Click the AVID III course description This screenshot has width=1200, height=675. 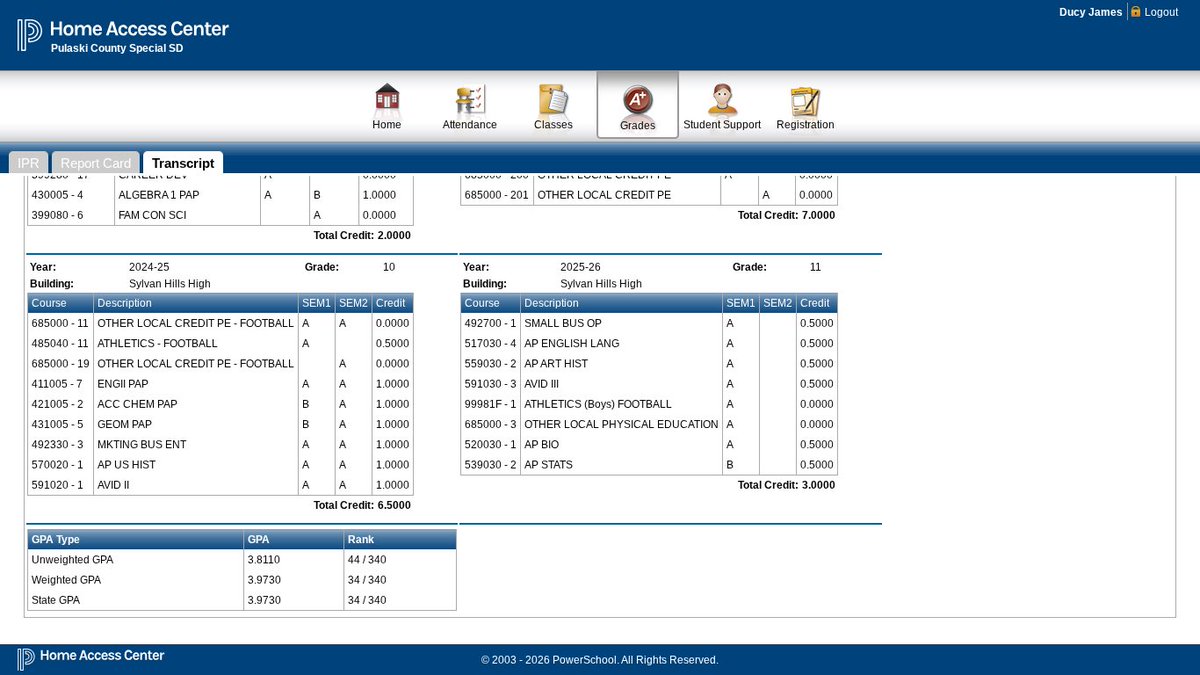[542, 384]
